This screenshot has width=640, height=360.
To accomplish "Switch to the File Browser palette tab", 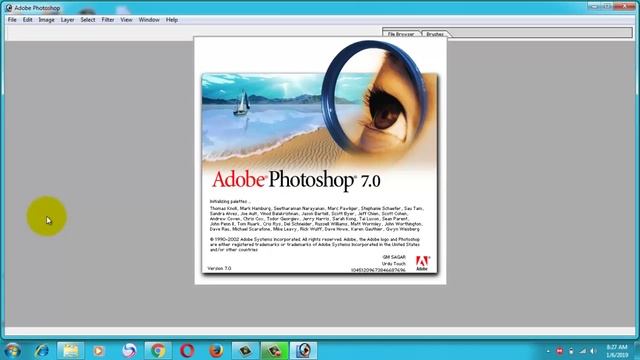I will point(401,33).
